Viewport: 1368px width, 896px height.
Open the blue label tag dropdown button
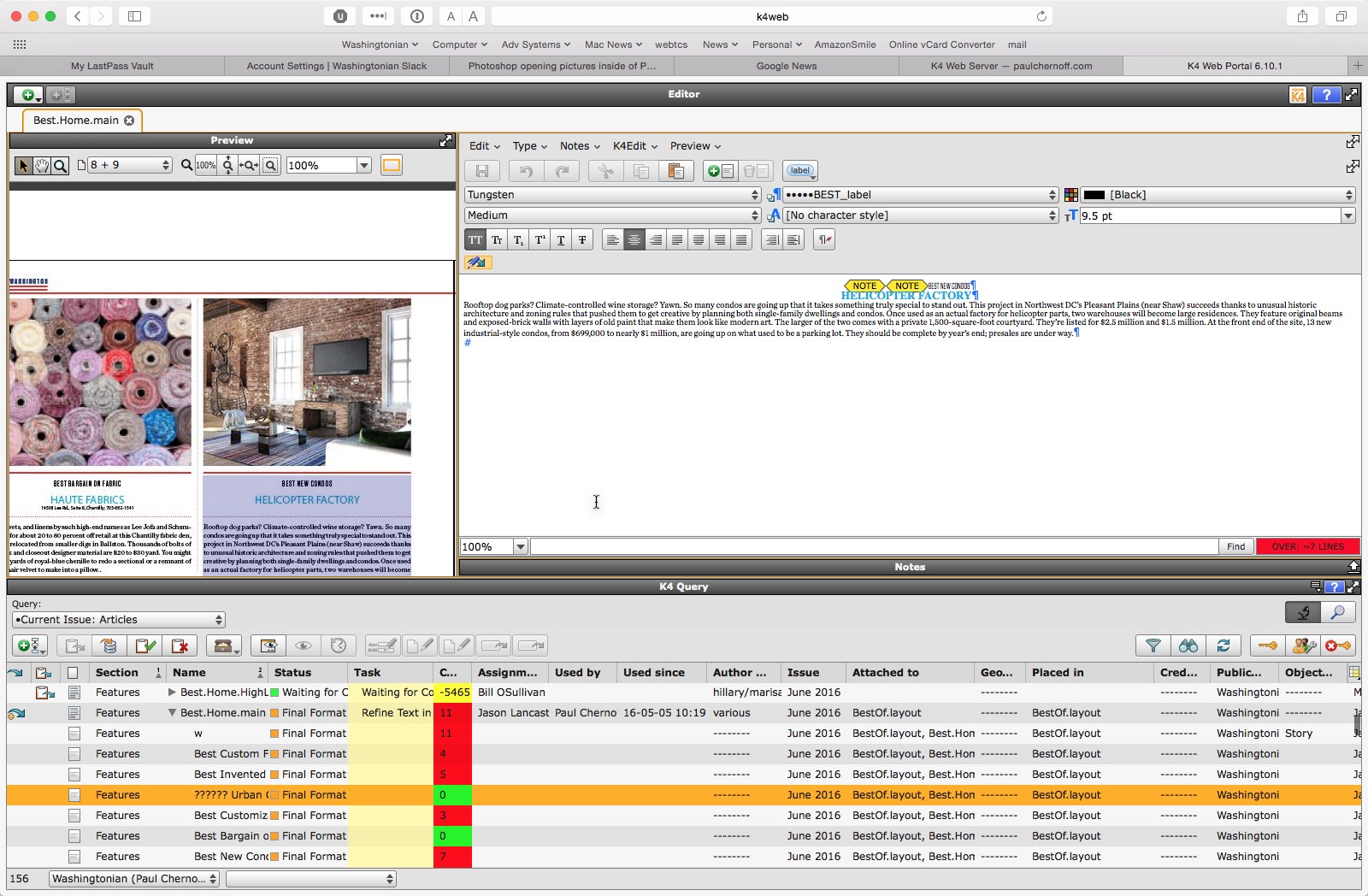tap(800, 171)
